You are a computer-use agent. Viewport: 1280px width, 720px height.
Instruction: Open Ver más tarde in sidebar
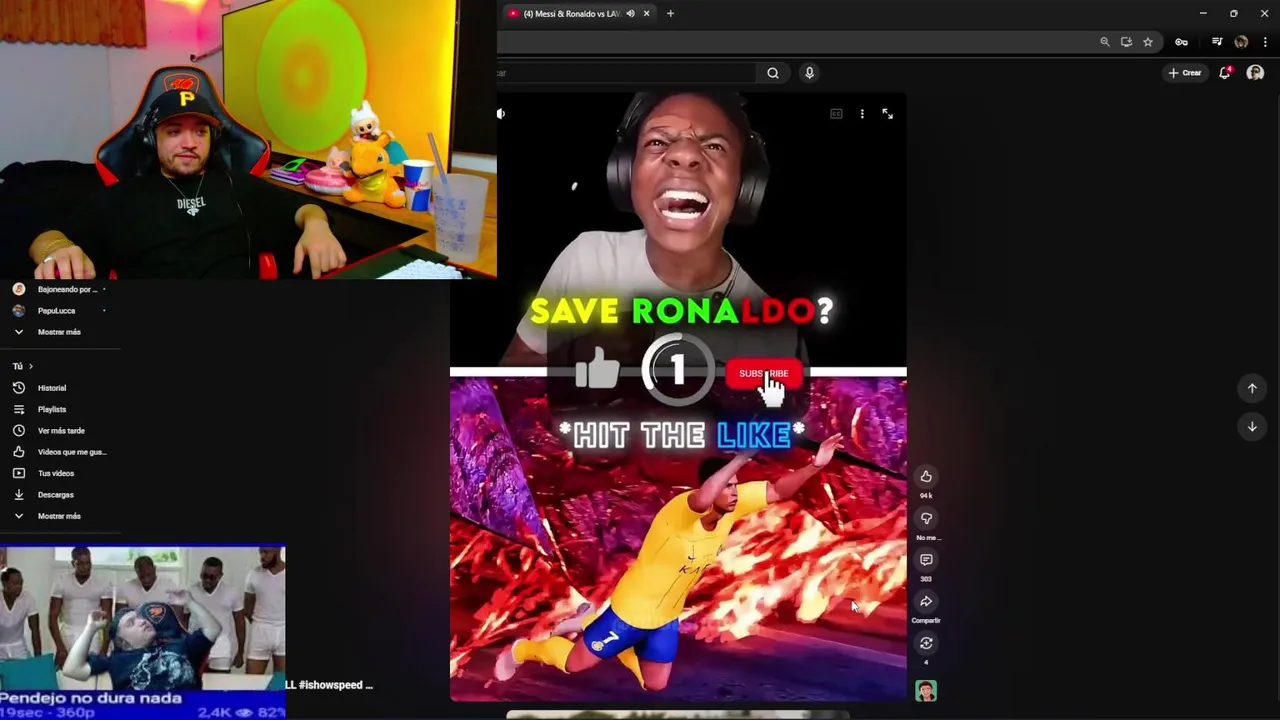60,431
